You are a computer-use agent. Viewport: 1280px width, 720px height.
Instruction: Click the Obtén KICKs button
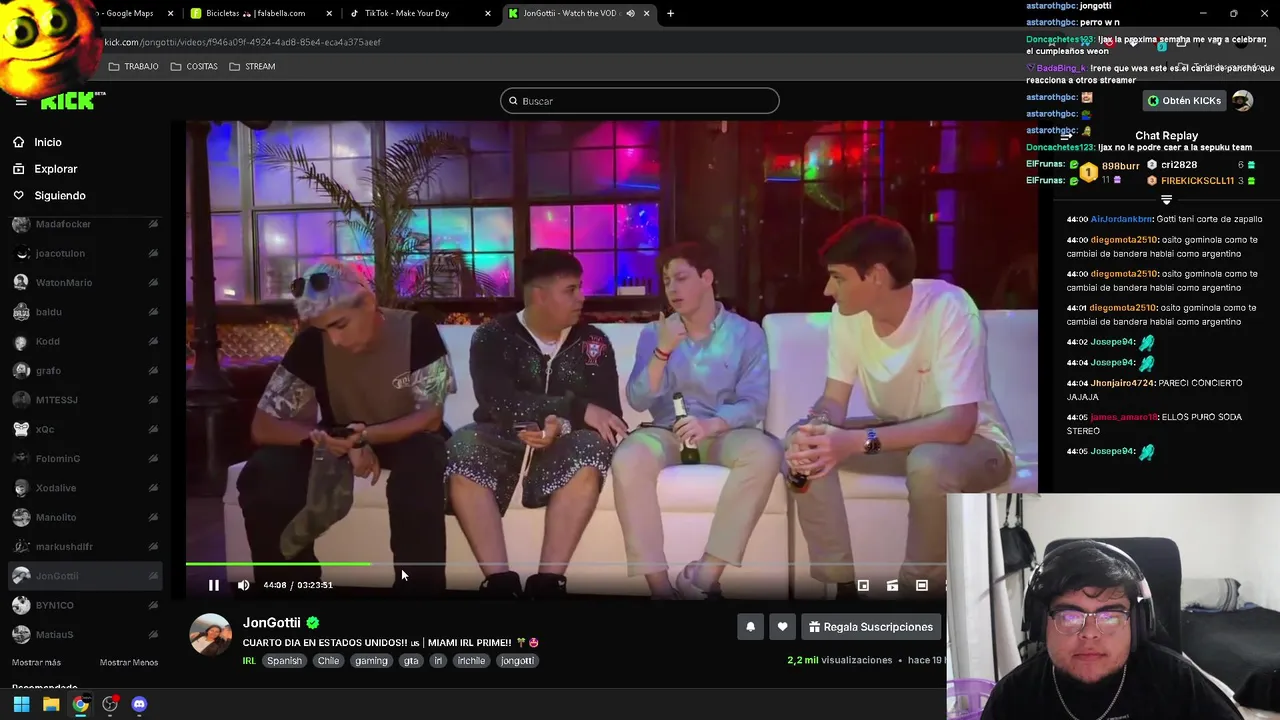(x=1184, y=101)
